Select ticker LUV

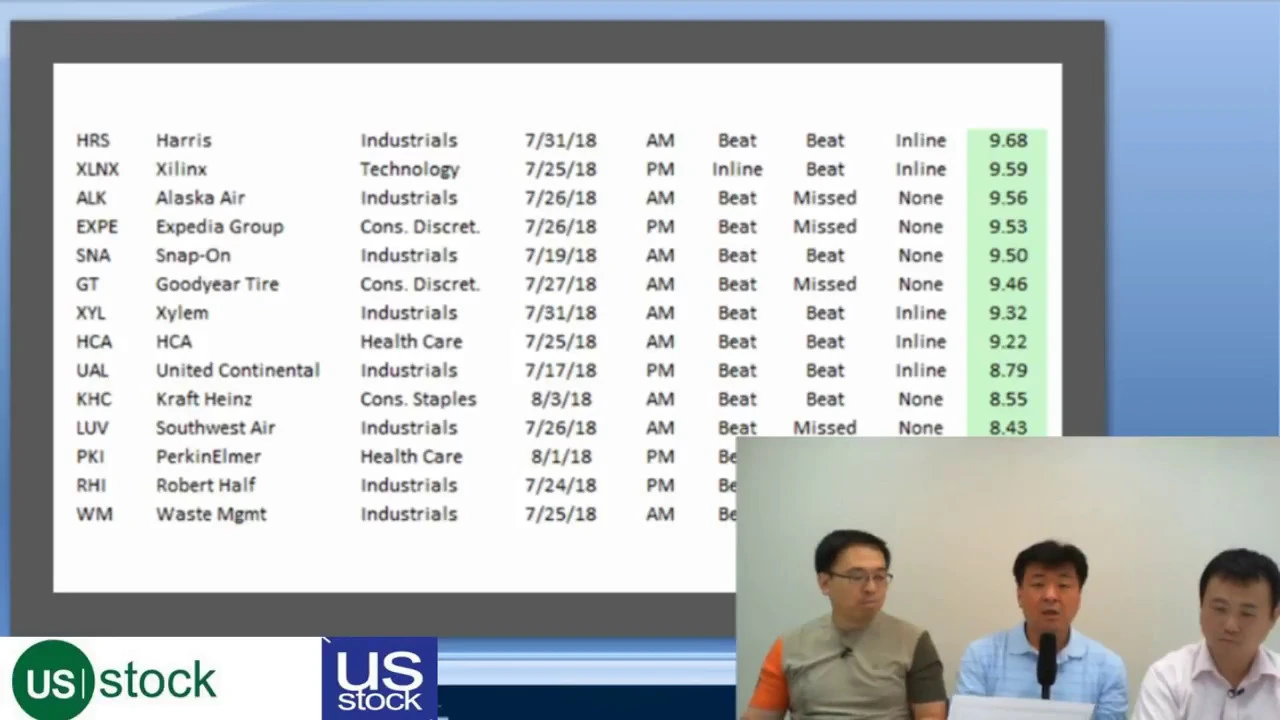(x=92, y=428)
